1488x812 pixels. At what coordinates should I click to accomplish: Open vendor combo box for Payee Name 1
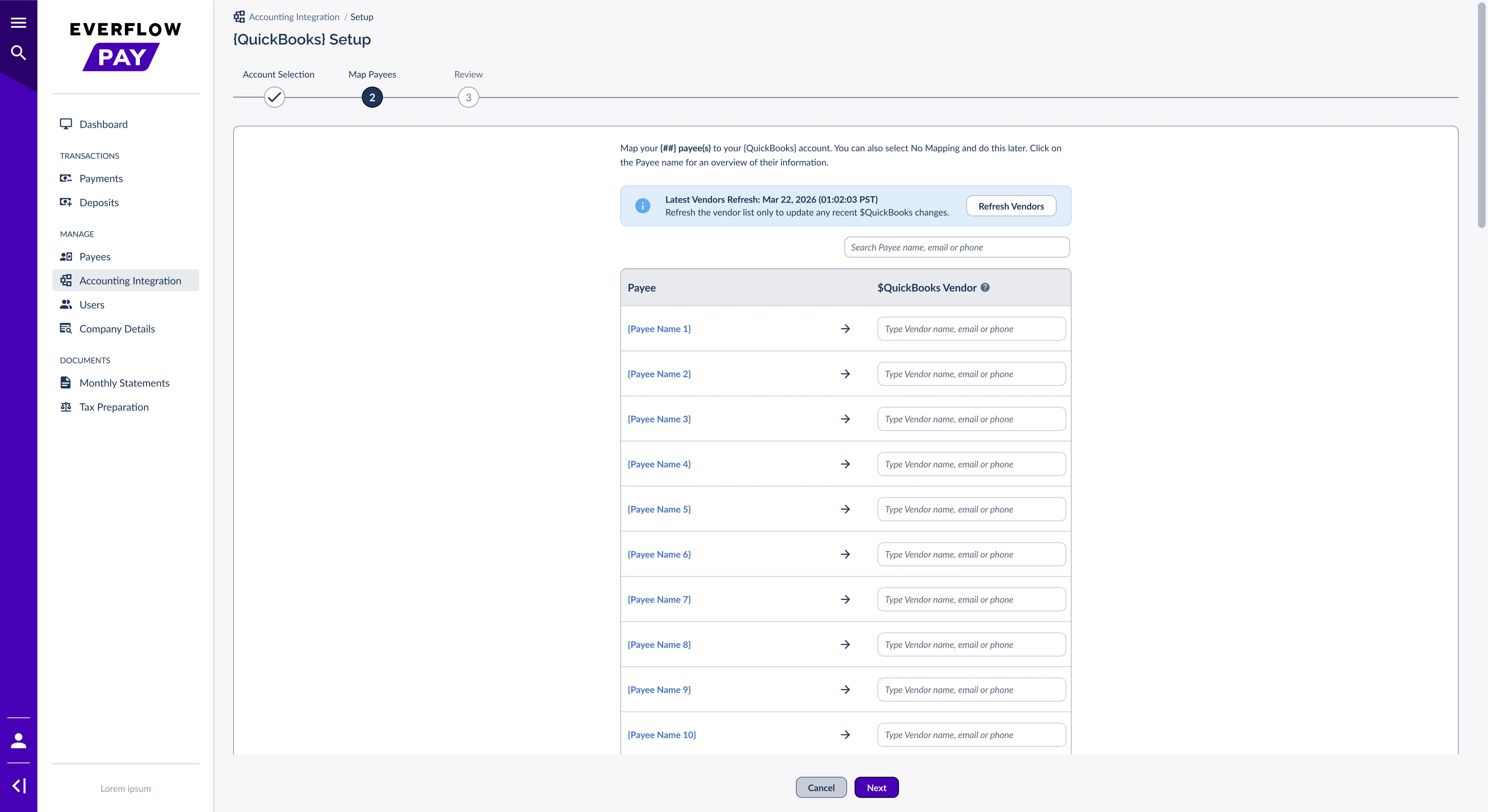(x=972, y=329)
